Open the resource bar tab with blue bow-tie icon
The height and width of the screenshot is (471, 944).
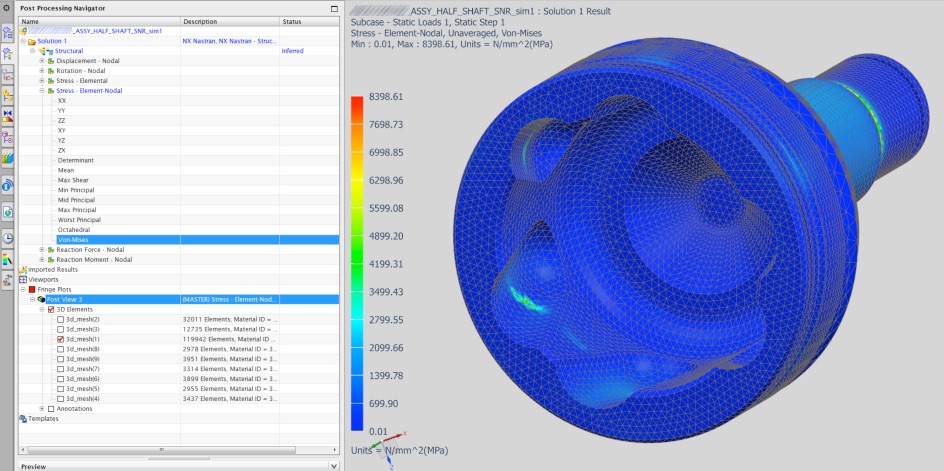coord(8,116)
